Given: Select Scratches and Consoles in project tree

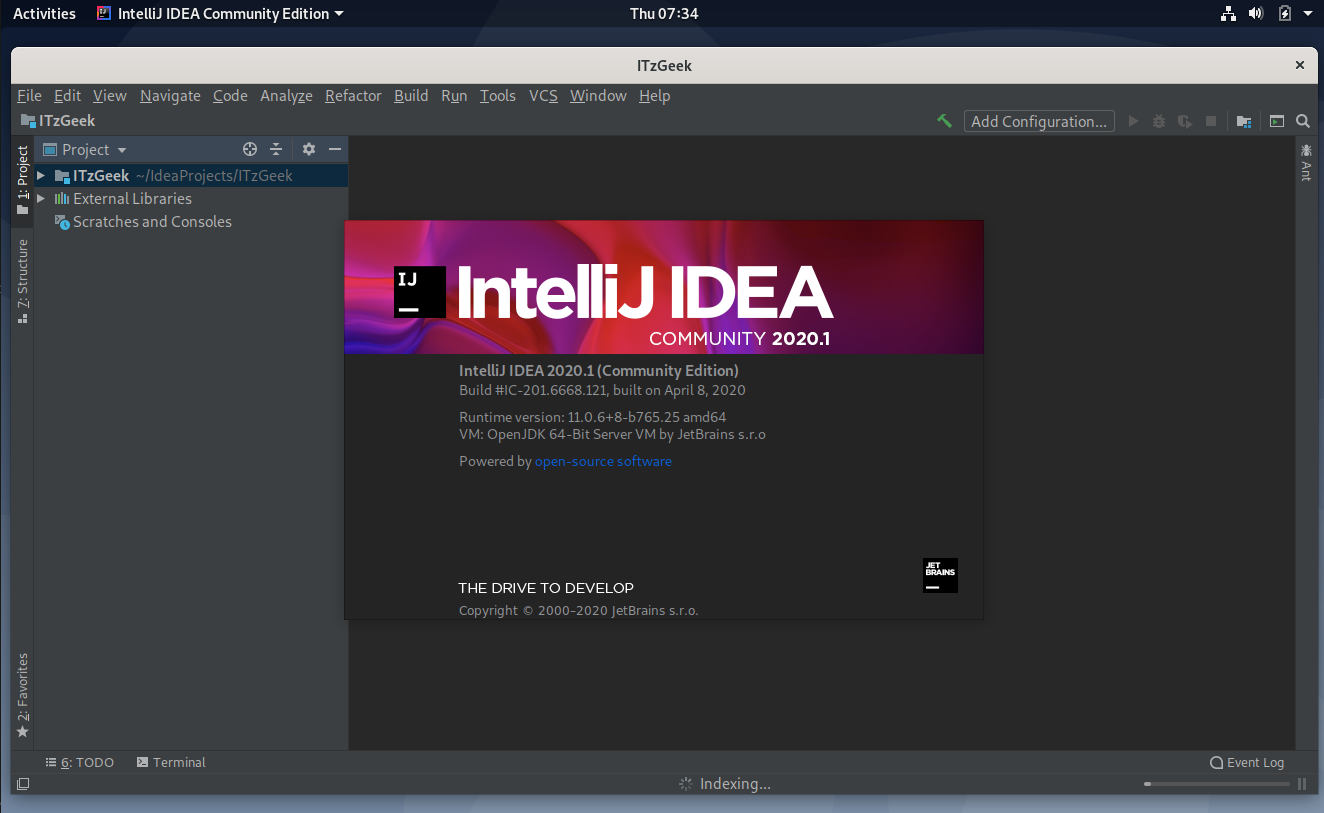Looking at the screenshot, I should [x=152, y=222].
